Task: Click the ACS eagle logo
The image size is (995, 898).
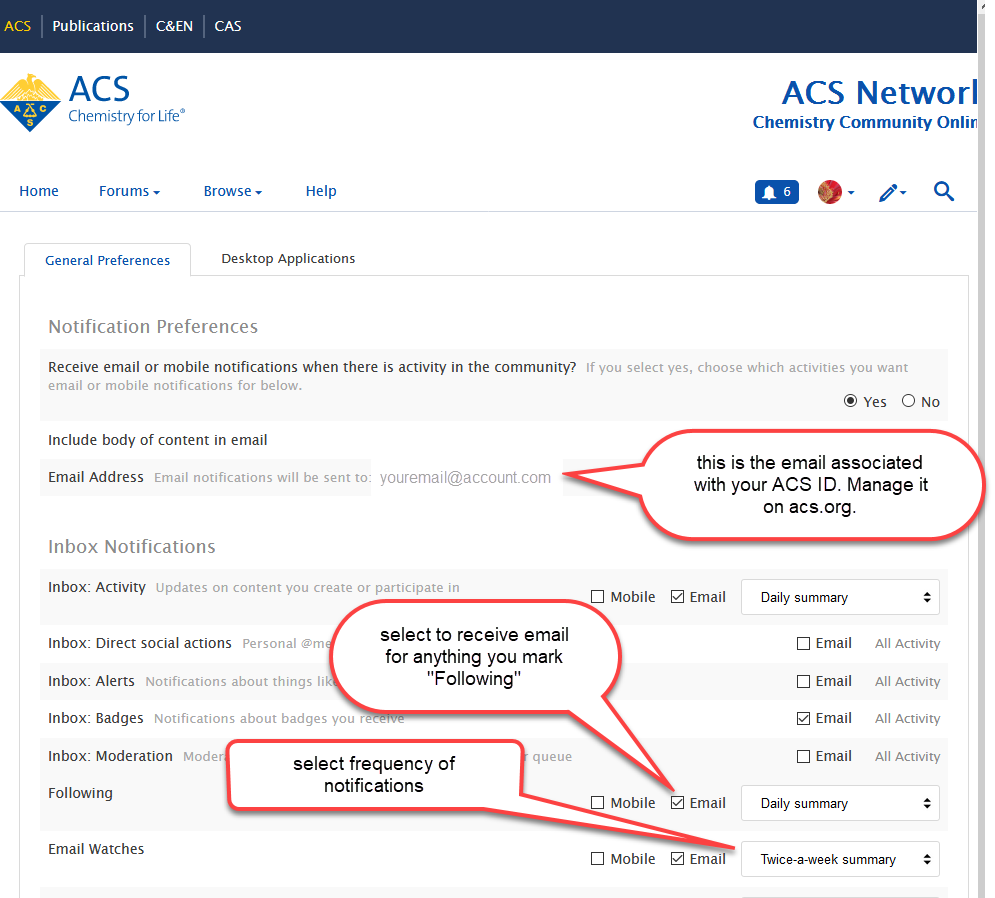Action: point(30,103)
